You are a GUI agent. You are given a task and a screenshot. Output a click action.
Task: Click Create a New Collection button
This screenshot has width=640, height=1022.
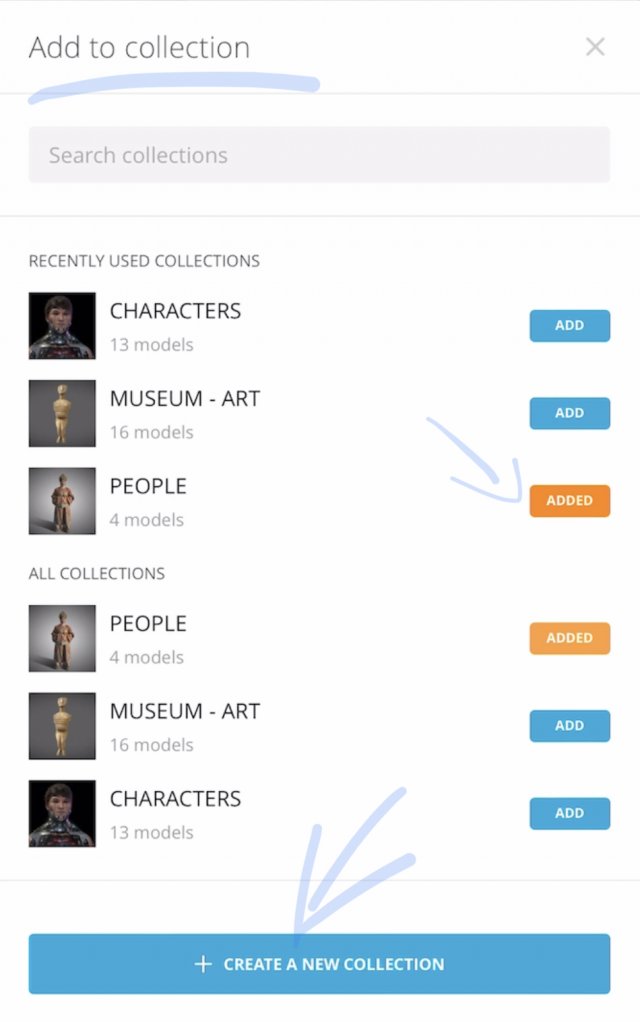[x=319, y=964]
